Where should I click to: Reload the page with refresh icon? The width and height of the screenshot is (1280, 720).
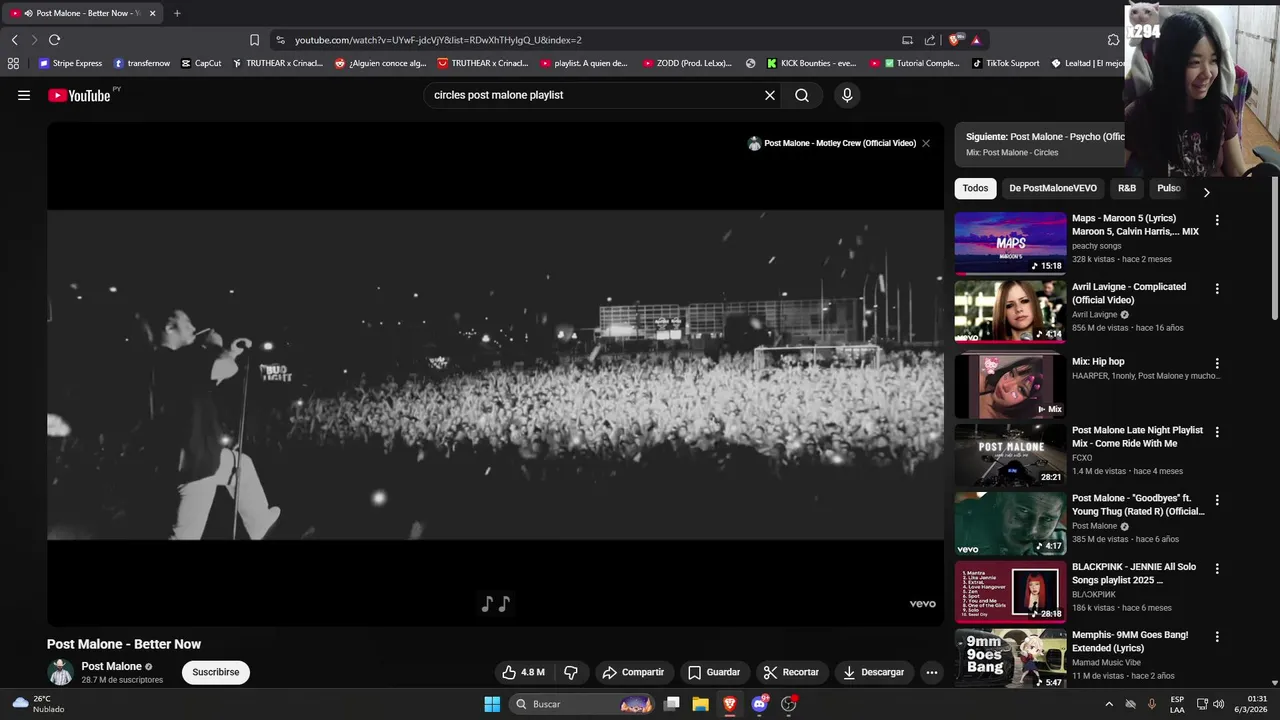click(x=54, y=40)
